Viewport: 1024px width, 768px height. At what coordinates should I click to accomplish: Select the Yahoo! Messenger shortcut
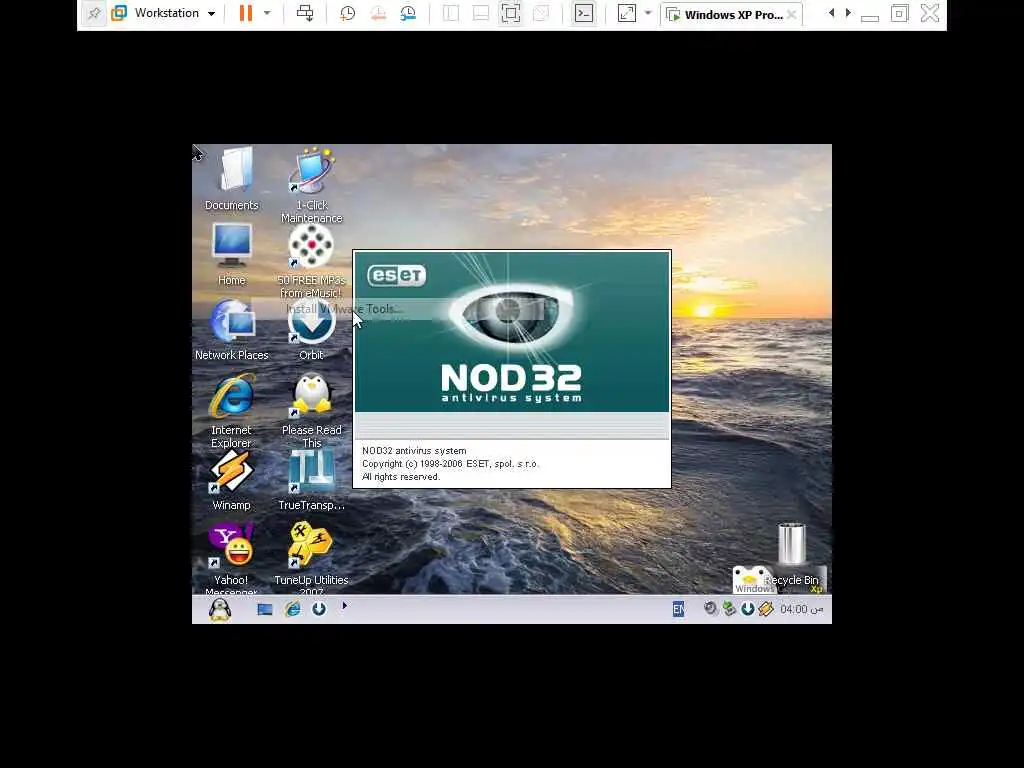click(231, 558)
